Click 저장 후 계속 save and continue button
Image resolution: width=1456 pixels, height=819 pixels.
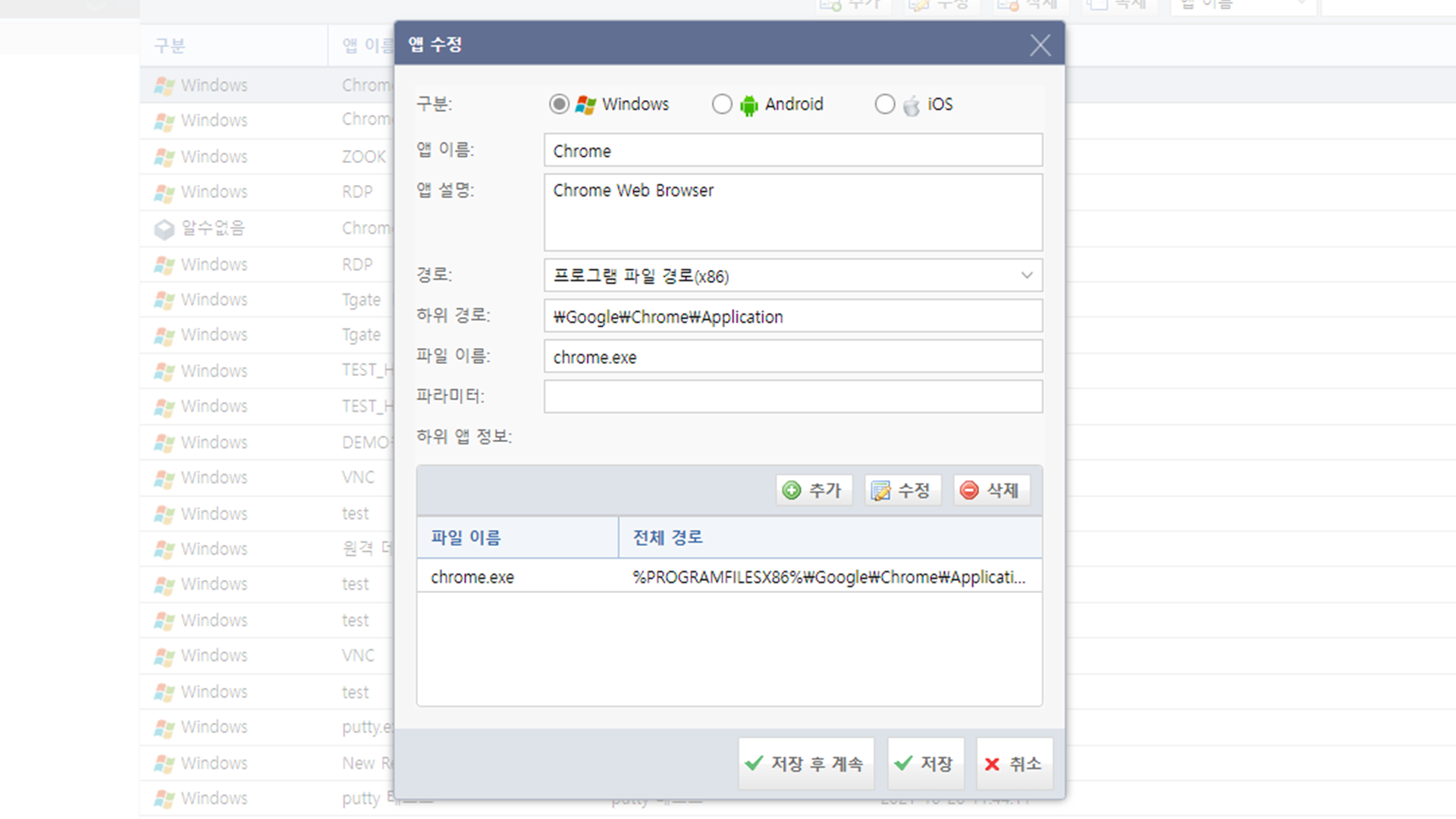(806, 764)
